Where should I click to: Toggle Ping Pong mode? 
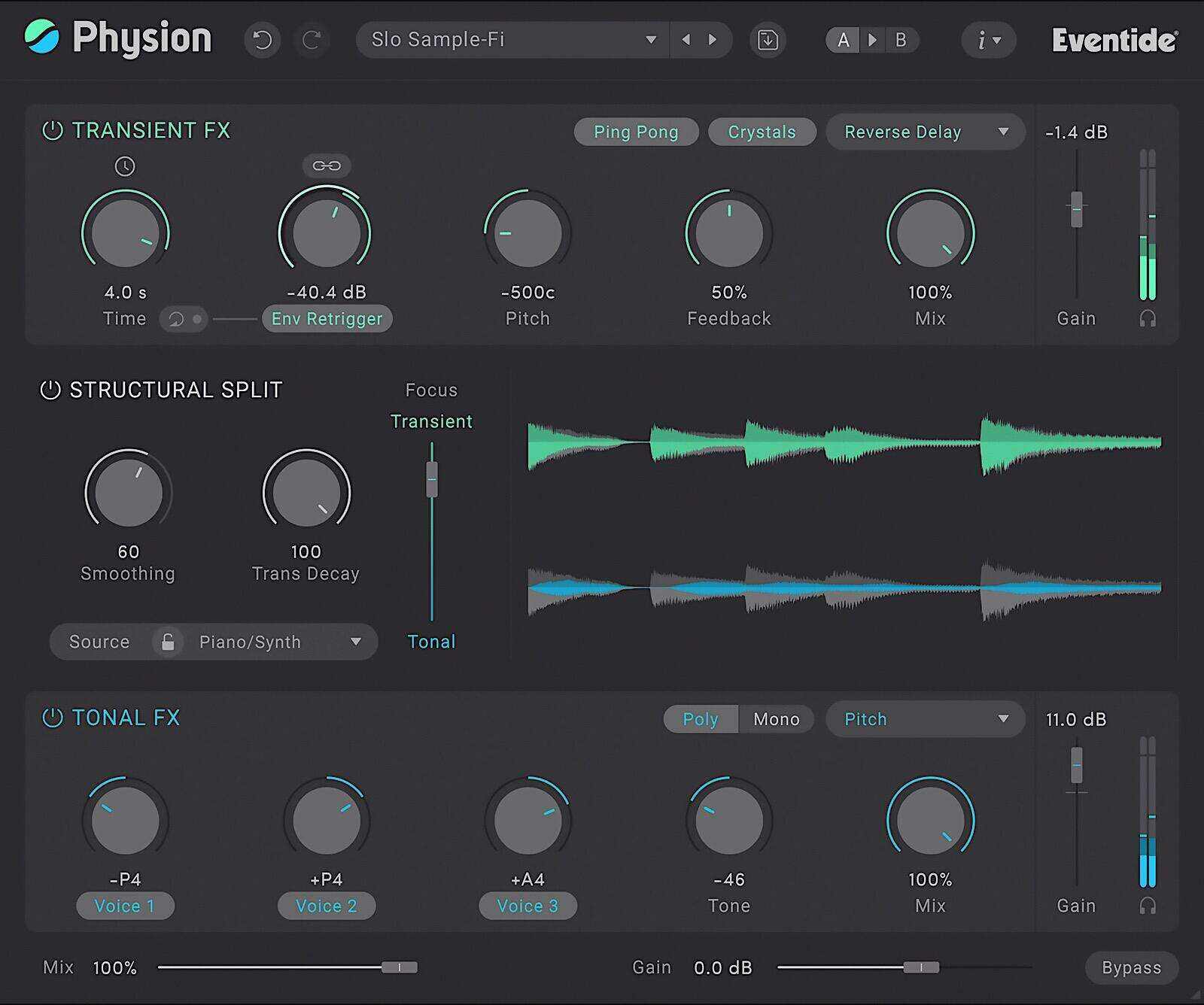pyautogui.click(x=636, y=132)
